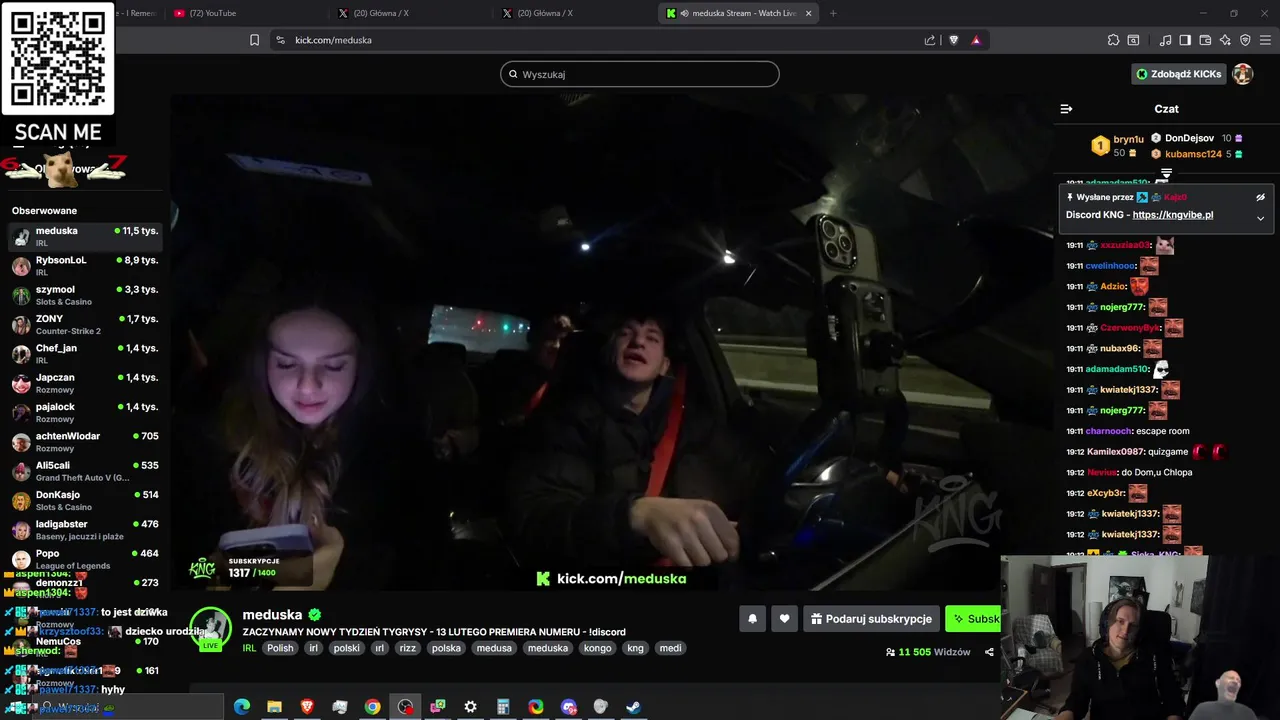
Task: Open File Explorer from taskbar
Action: (x=274, y=707)
